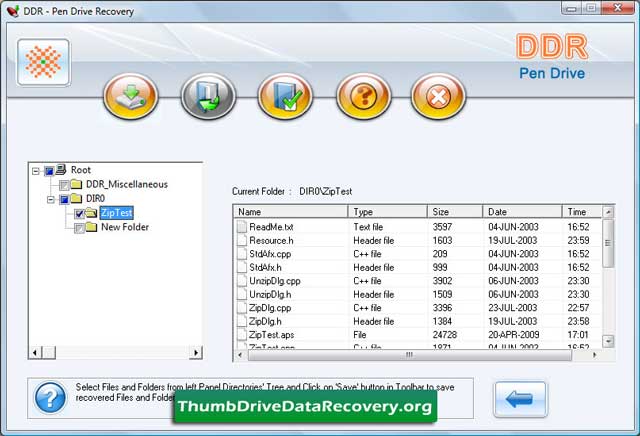Click the ZipTest folder icon
This screenshot has height=436, width=640.
click(91, 212)
